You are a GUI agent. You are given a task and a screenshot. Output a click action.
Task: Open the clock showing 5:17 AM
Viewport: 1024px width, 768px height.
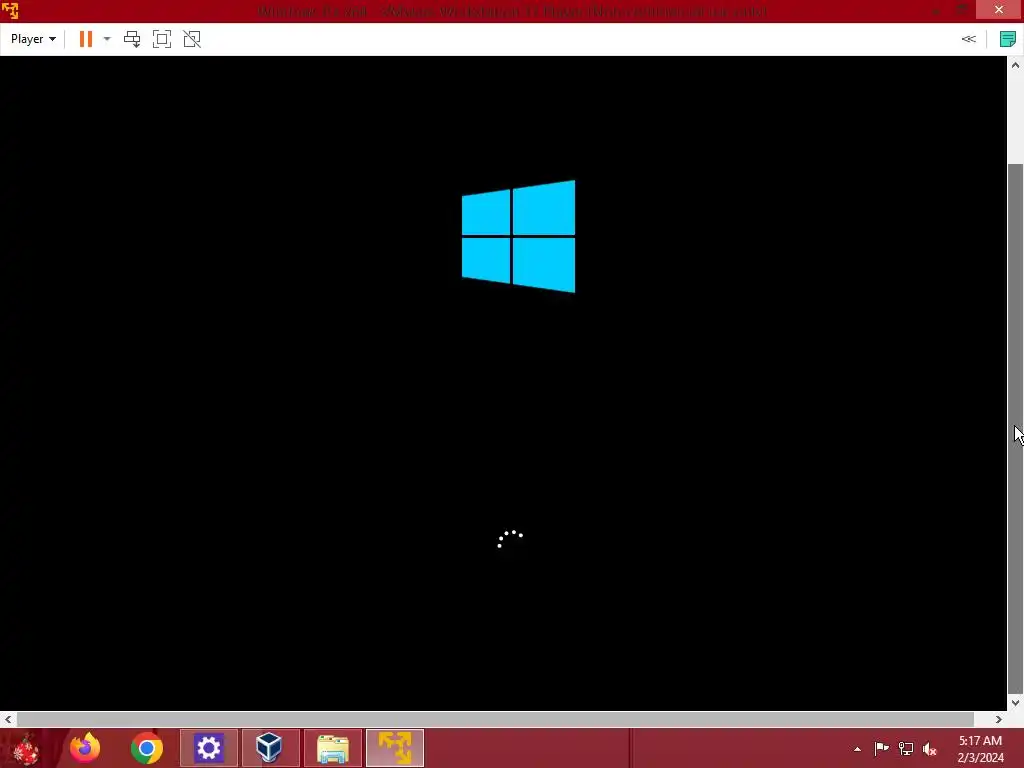[x=980, y=749]
